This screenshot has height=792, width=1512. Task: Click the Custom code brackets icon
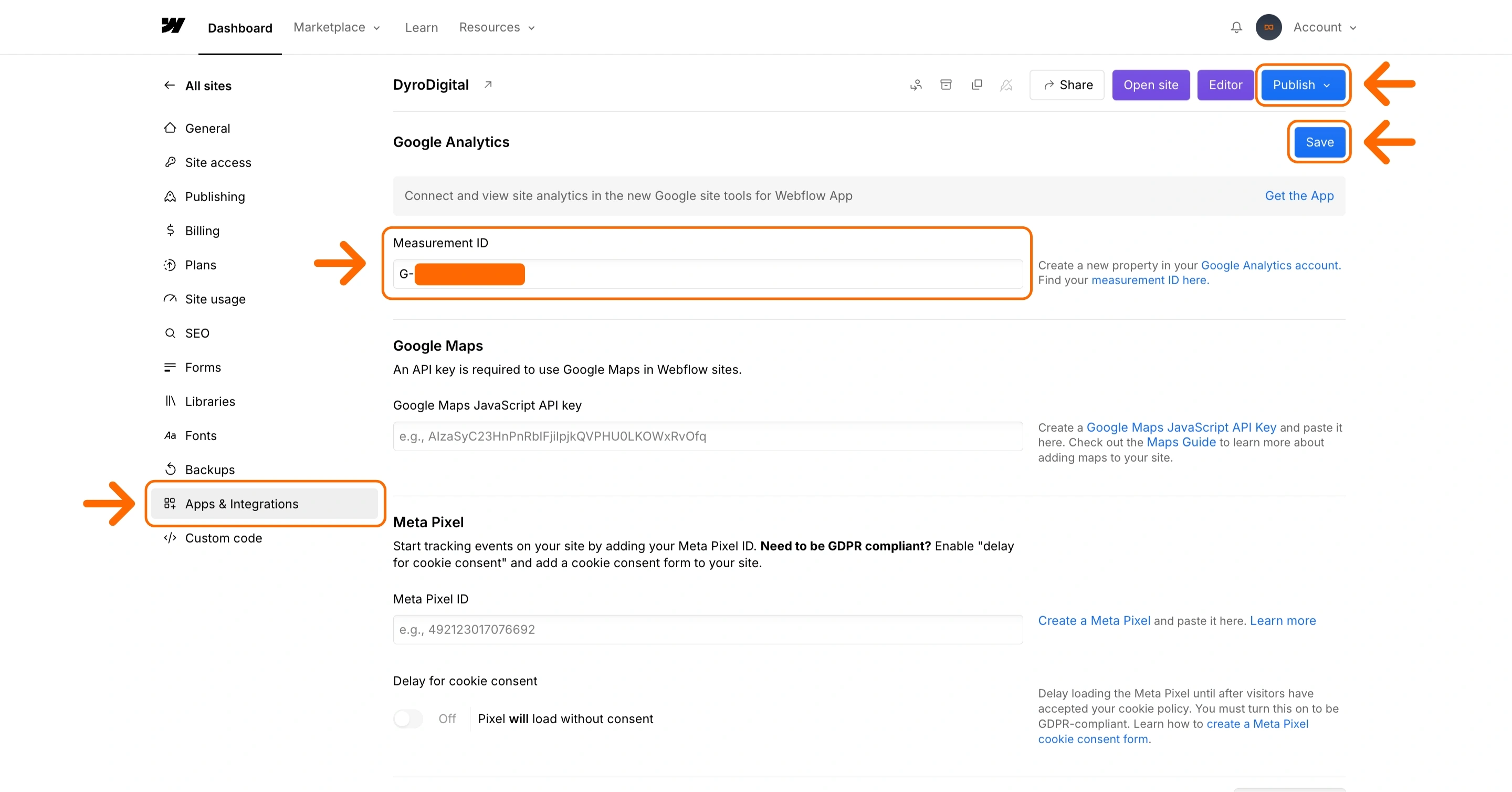(x=170, y=537)
